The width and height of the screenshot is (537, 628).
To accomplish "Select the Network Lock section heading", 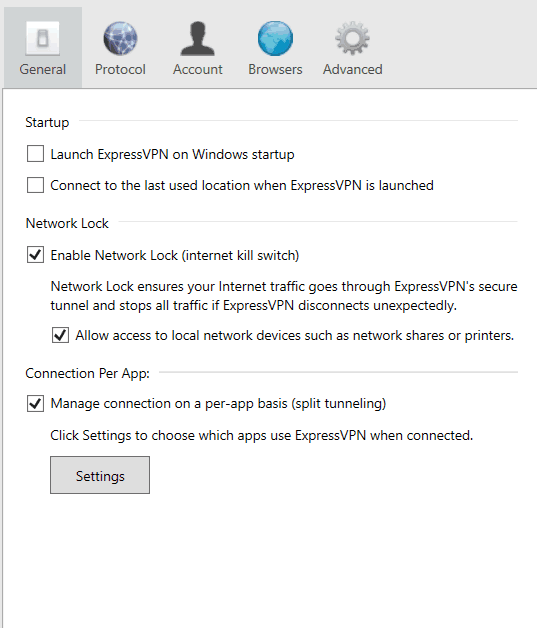I will coord(67,223).
